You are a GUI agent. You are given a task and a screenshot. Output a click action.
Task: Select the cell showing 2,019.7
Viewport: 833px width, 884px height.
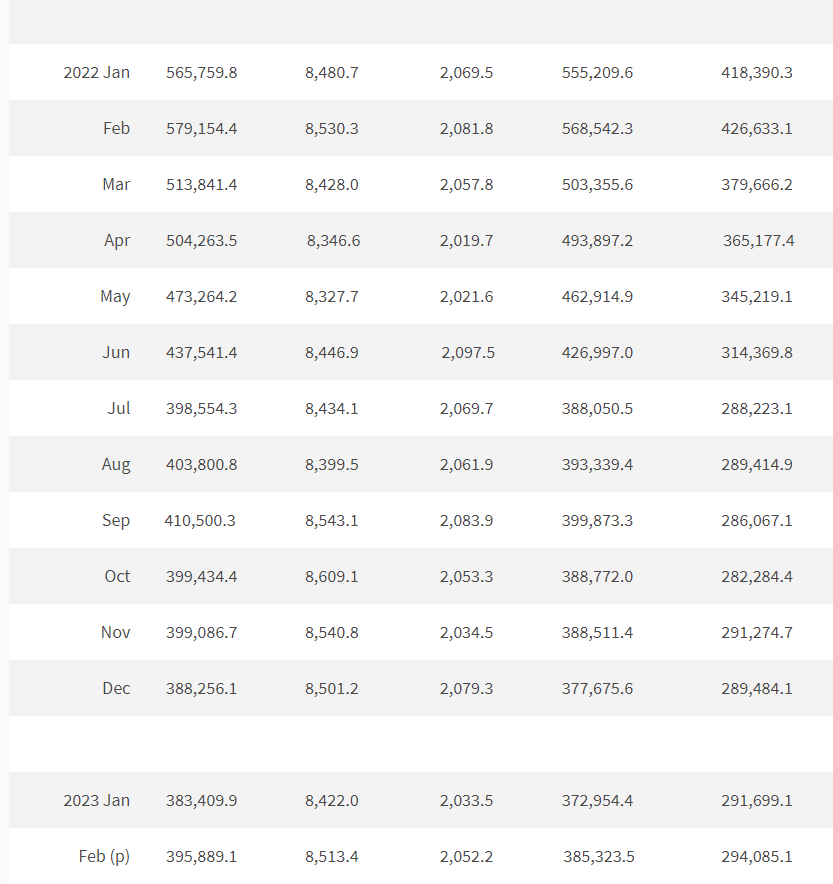point(466,241)
